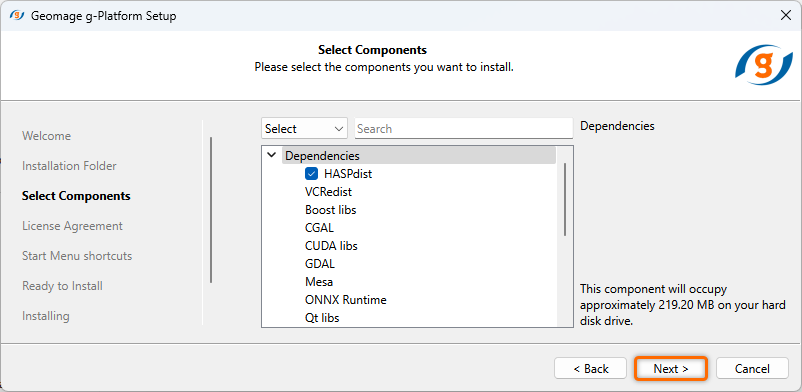
Task: Click into the Search field
Action: [x=464, y=128]
